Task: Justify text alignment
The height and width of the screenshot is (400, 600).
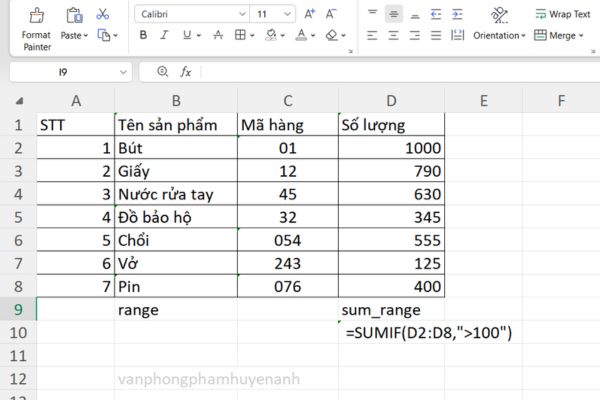Action: click(x=436, y=36)
